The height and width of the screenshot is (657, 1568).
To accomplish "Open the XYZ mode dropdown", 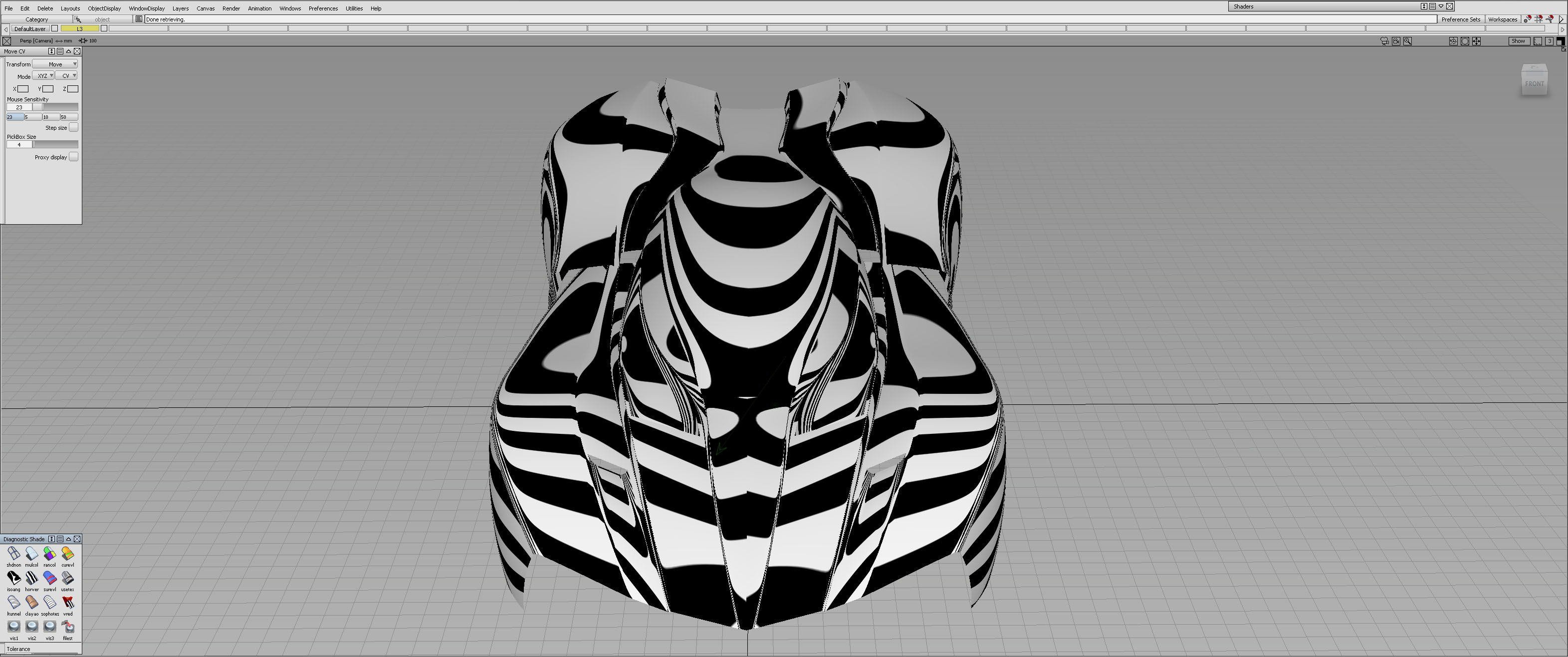I will (43, 76).
